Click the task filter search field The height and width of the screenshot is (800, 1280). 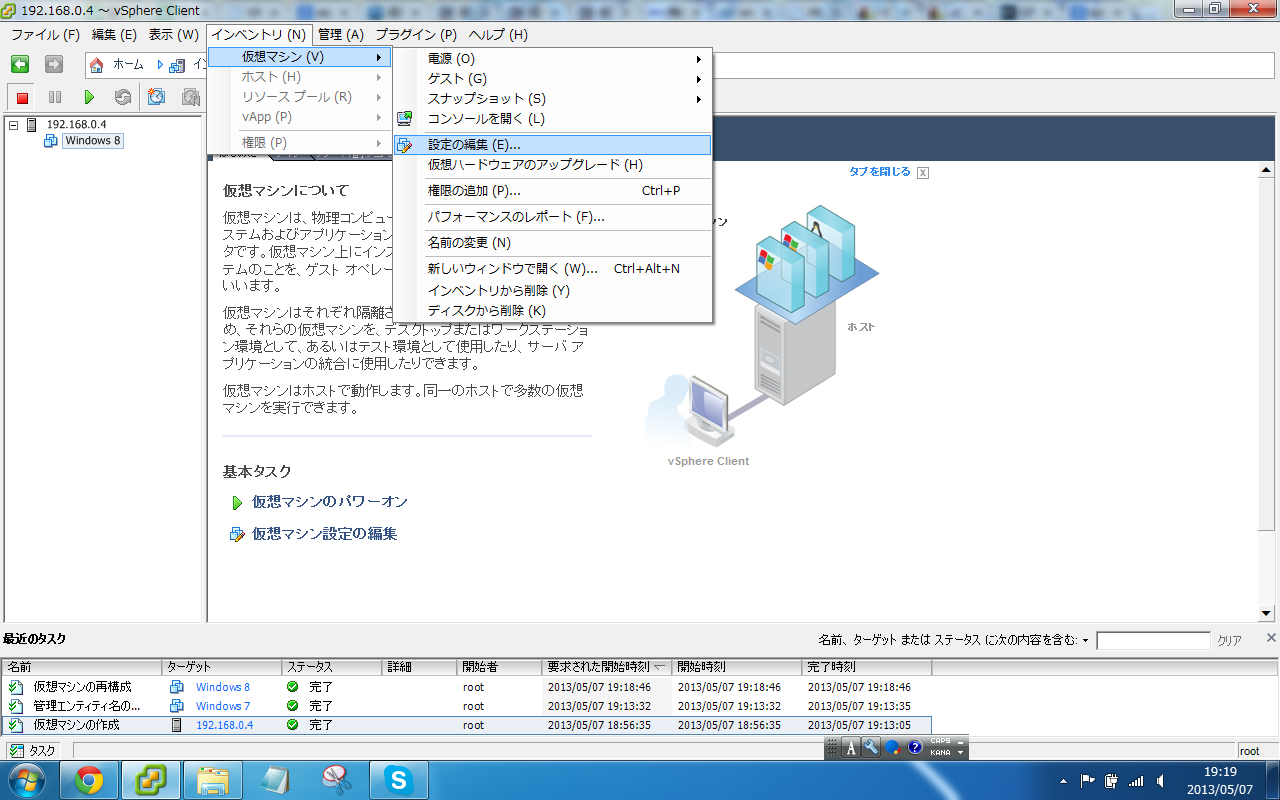(1153, 640)
